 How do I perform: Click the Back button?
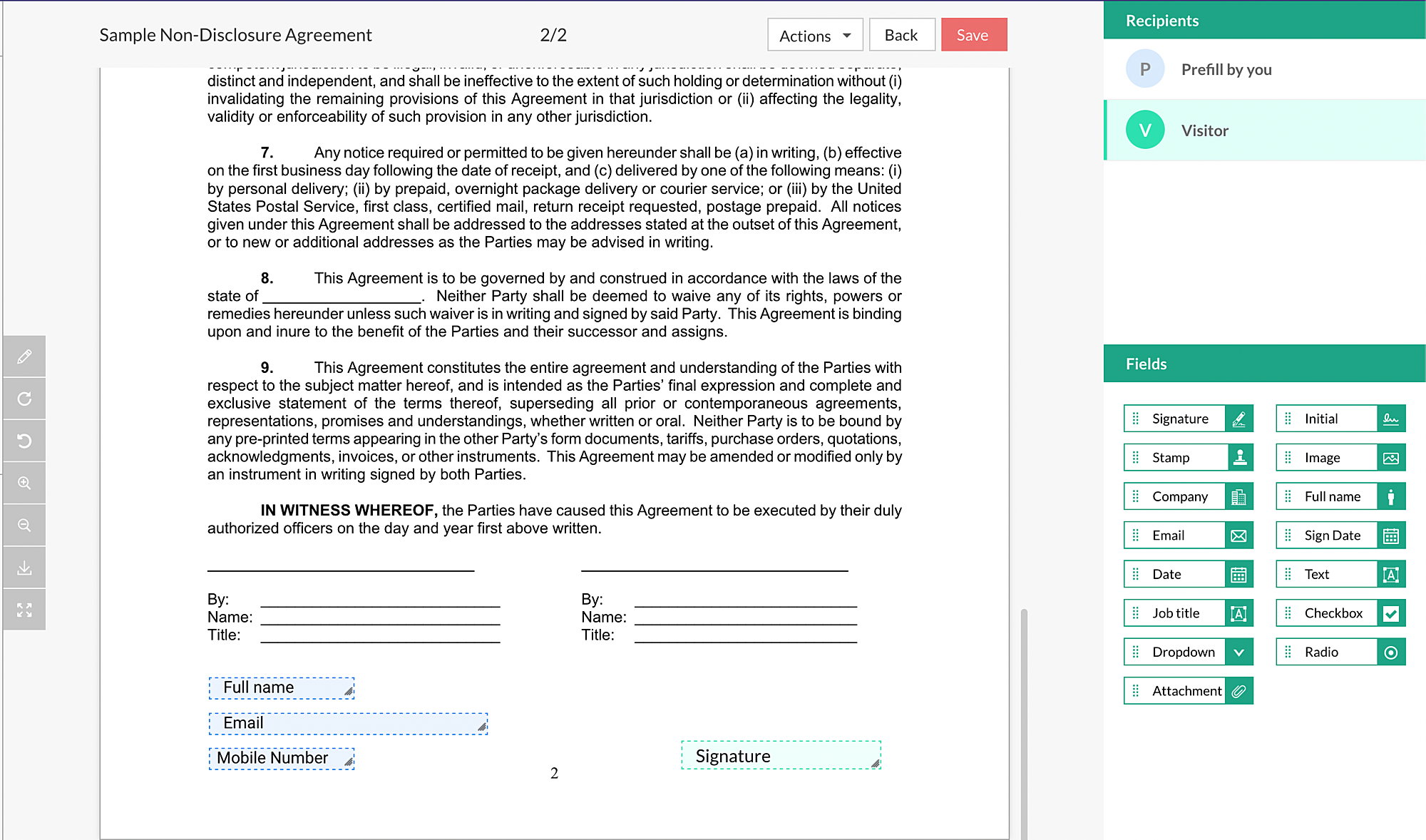point(901,36)
